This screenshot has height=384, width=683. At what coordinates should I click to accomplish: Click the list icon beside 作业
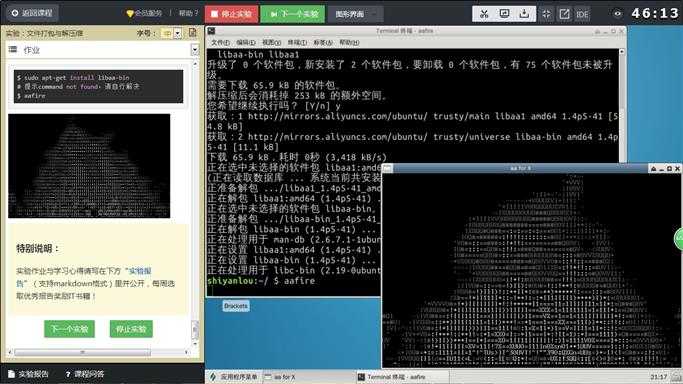(x=13, y=50)
